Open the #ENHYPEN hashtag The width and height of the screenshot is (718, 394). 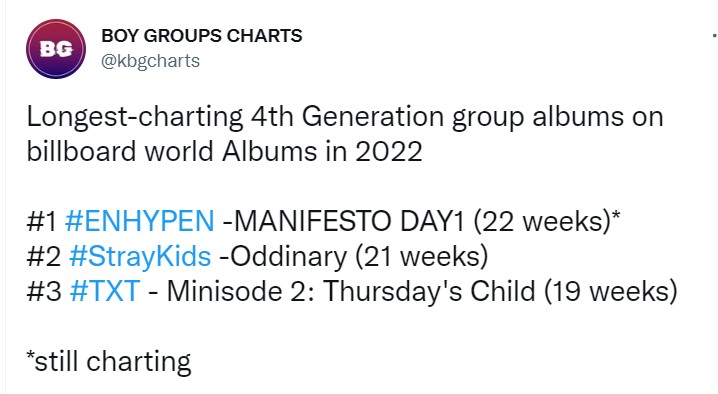[140, 221]
